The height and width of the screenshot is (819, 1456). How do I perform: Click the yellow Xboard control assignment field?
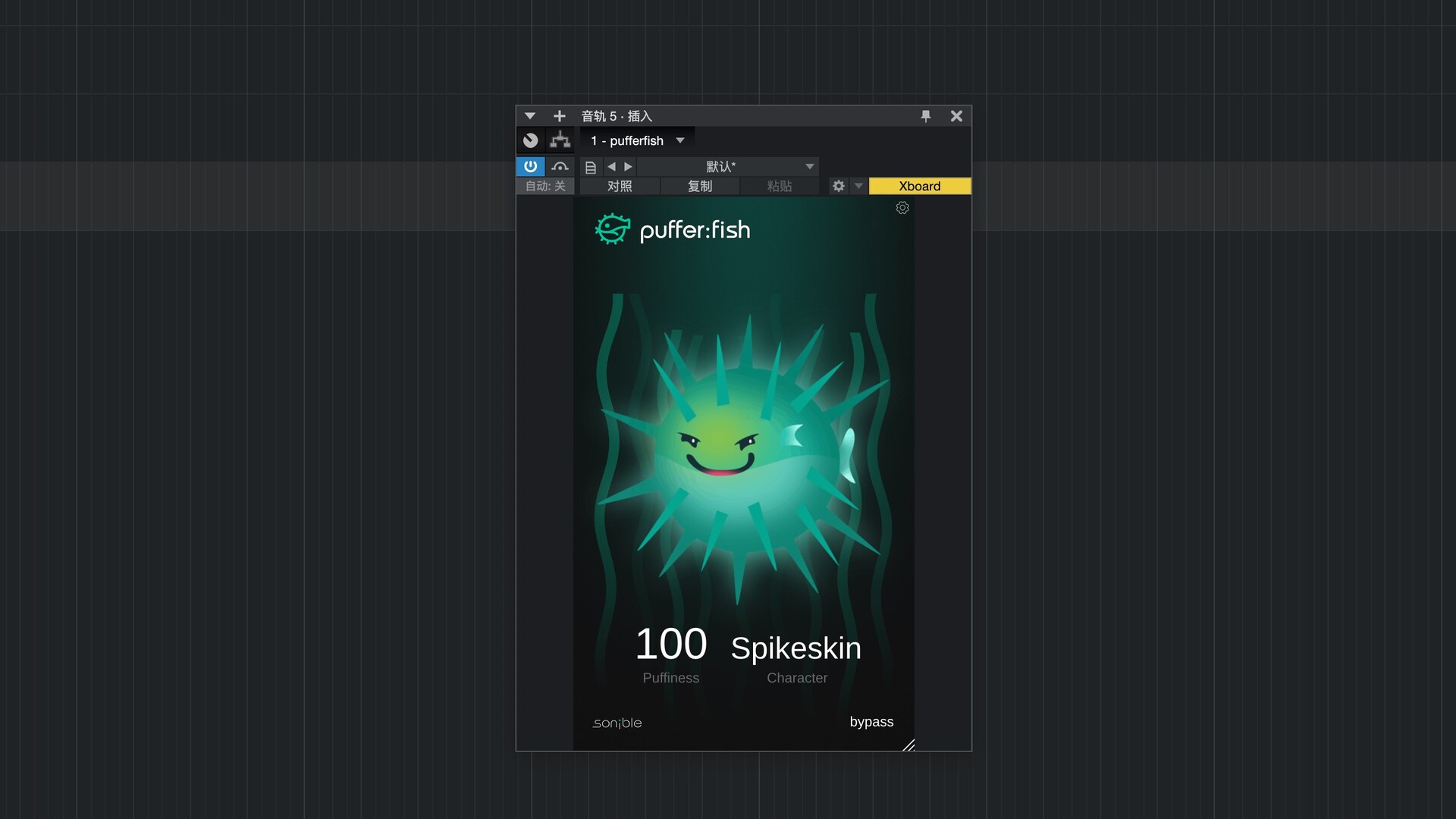click(919, 186)
